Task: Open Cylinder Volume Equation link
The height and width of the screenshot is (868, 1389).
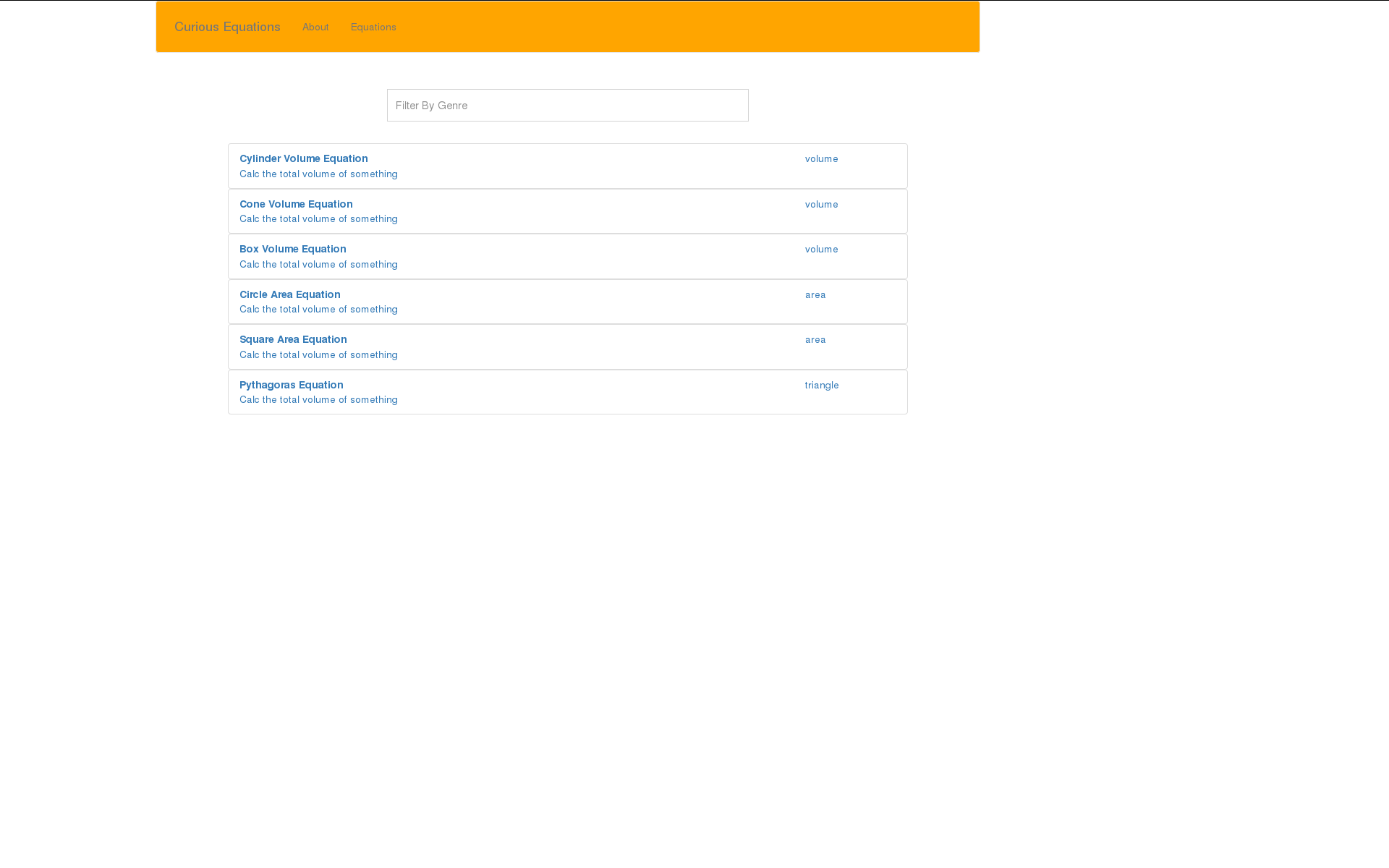Action: tap(303, 158)
